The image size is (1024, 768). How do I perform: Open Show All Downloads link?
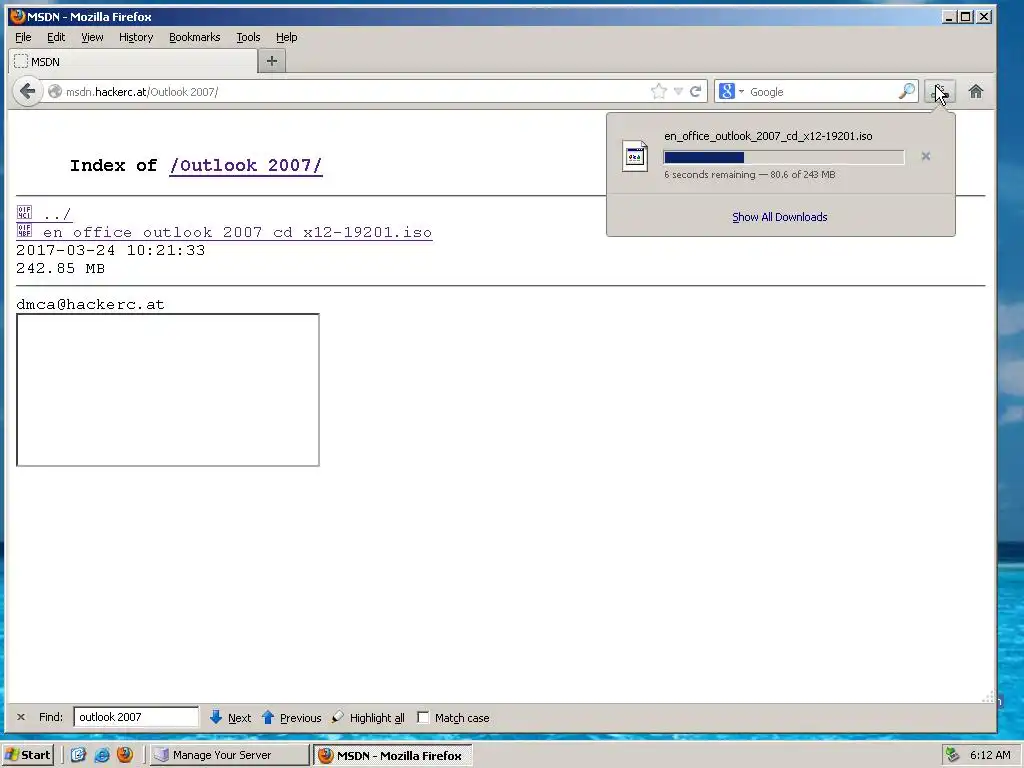coord(780,217)
